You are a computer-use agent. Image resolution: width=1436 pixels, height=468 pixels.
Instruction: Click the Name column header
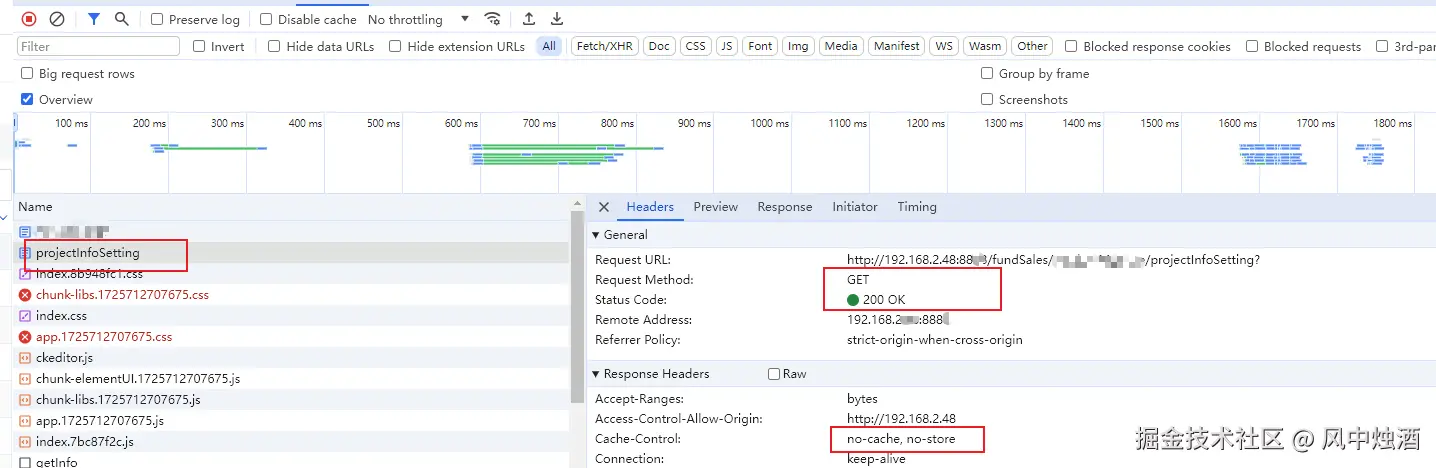click(x=292, y=207)
